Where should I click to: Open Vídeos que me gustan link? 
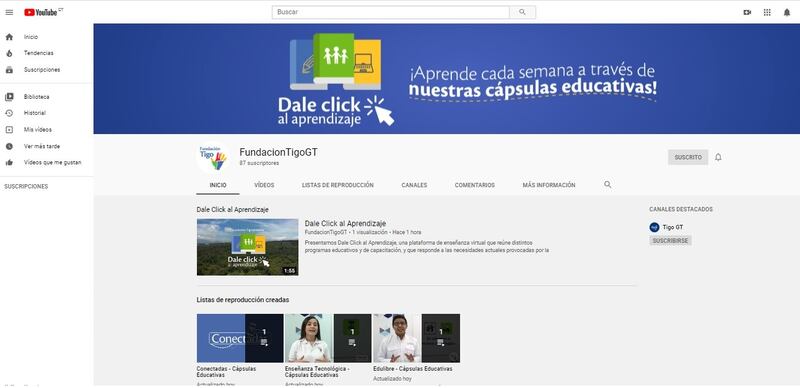click(x=53, y=162)
